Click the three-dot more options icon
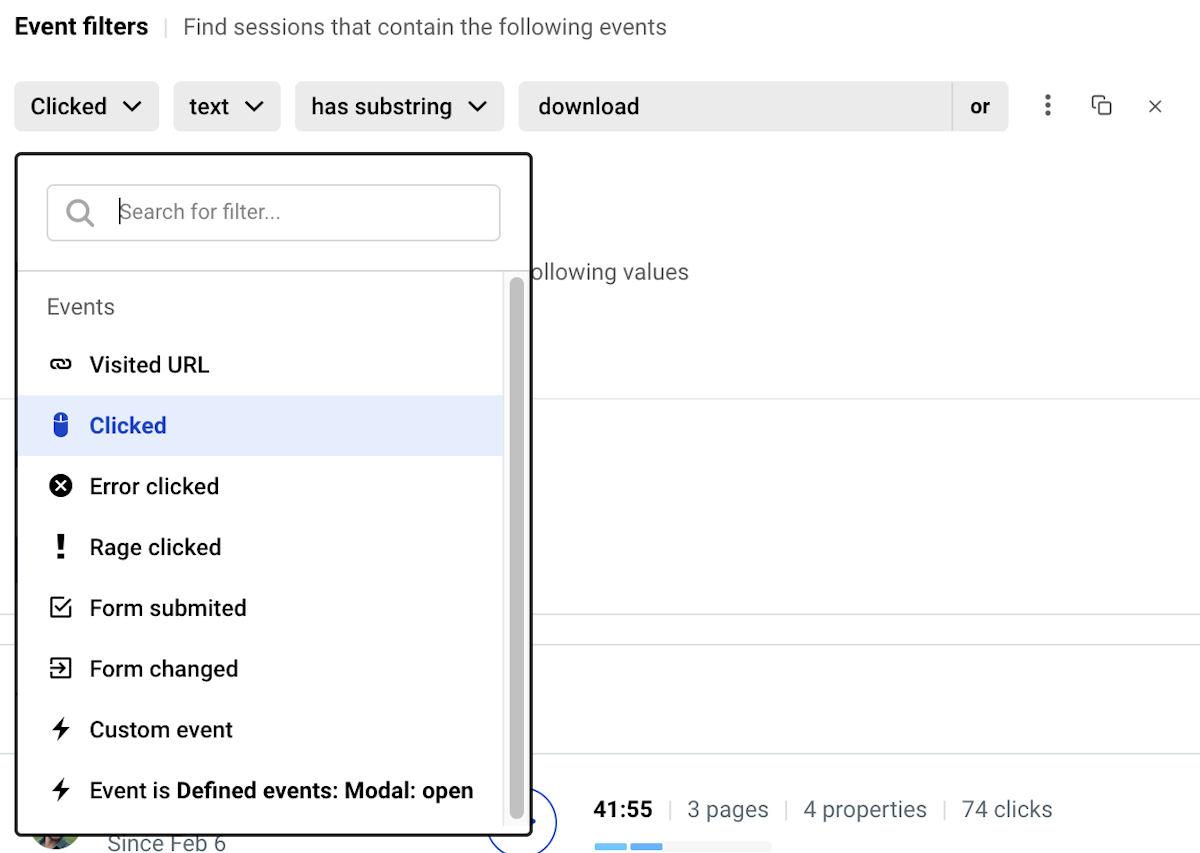The image size is (1200, 853). 1047,106
